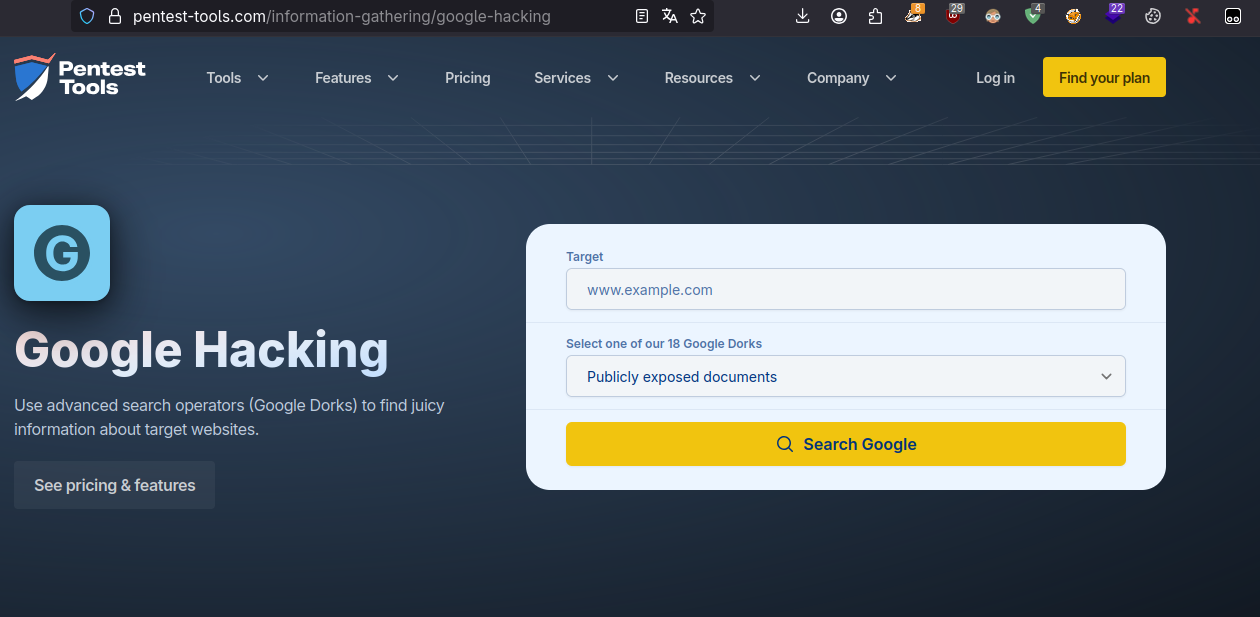Screen dimensions: 1260x617
Task: Click the orange tiger extension icon
Action: click(x=1073, y=16)
